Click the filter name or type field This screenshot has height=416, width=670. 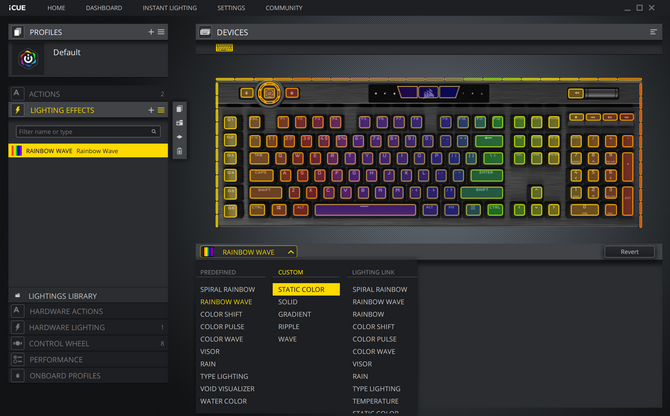[x=88, y=132]
